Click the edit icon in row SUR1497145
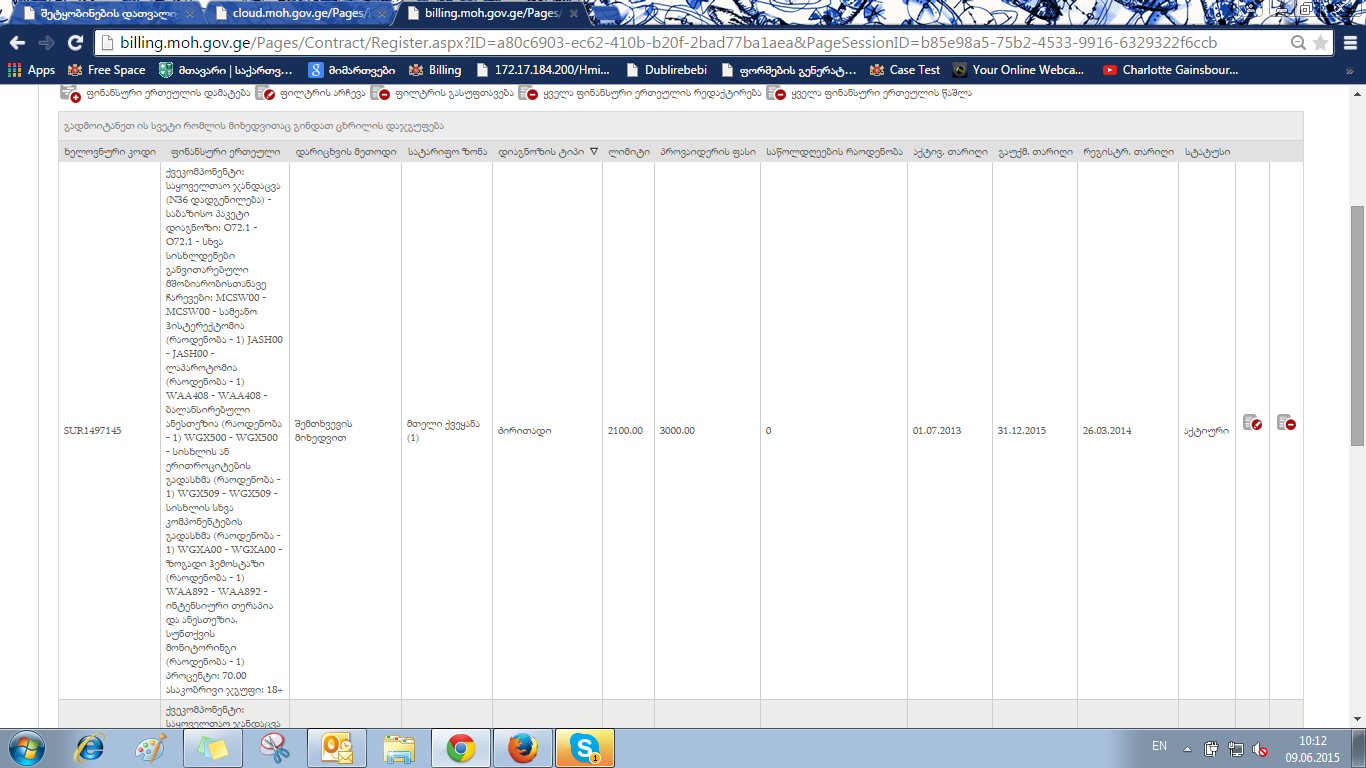The height and width of the screenshot is (768, 1366). coord(1252,423)
